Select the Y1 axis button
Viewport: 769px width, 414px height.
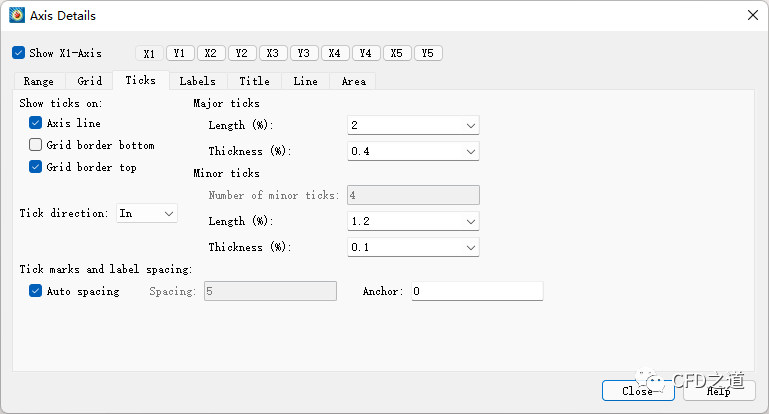click(180, 53)
